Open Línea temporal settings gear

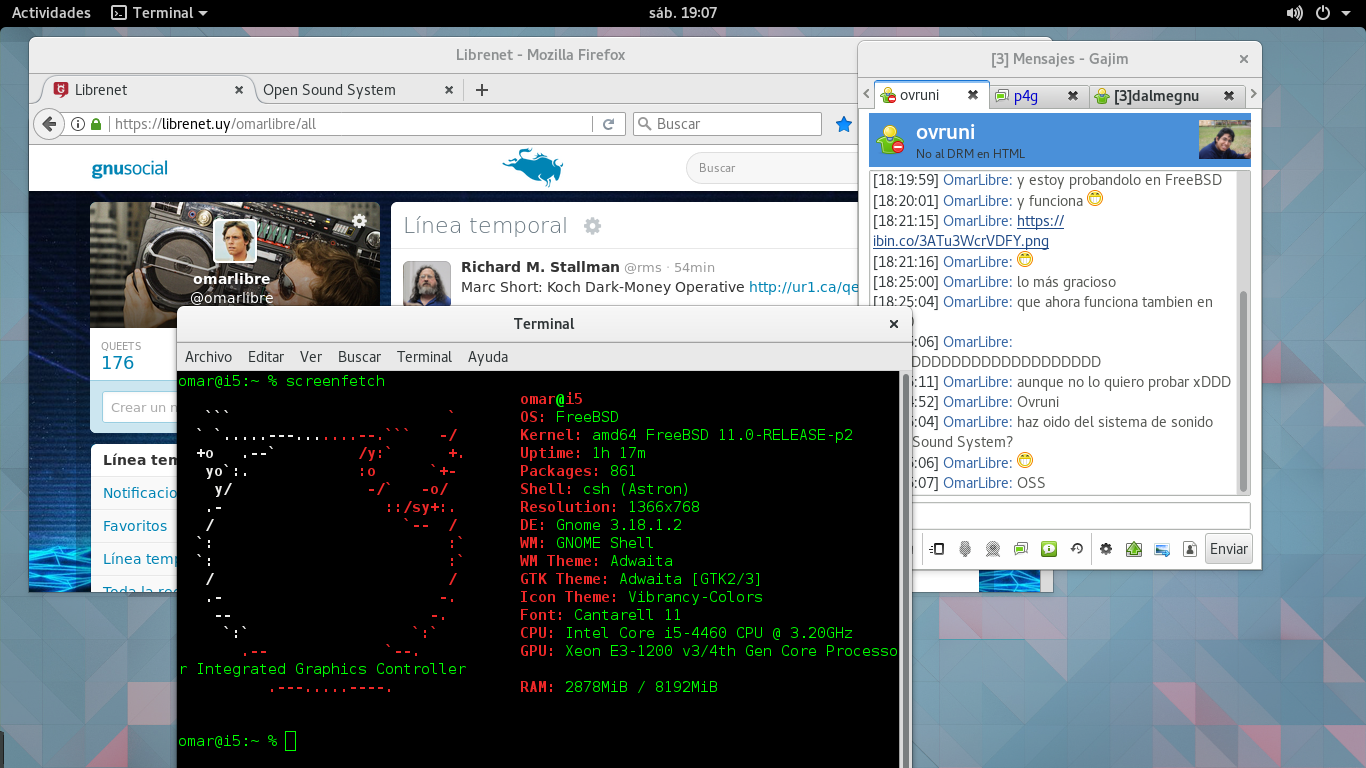(592, 226)
